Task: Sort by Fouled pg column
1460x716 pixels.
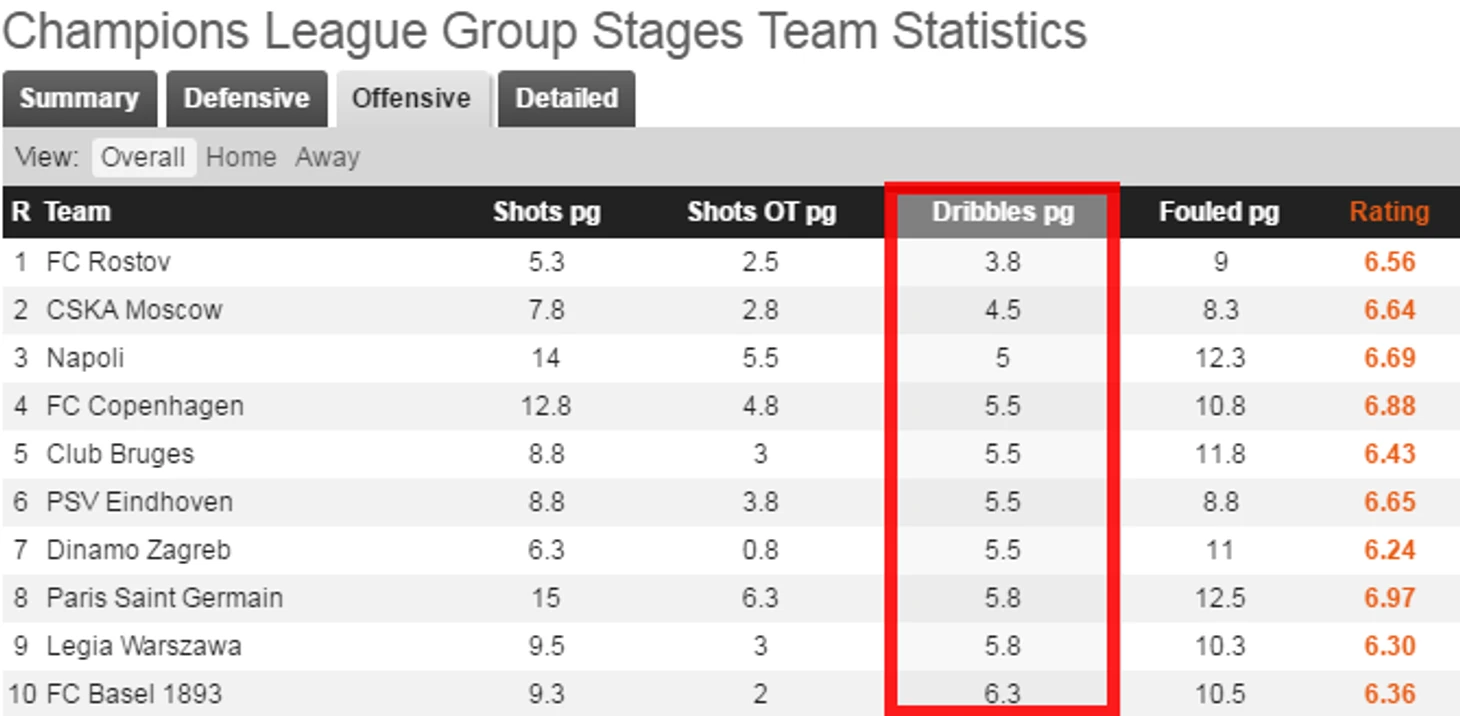Action: pos(1219,212)
